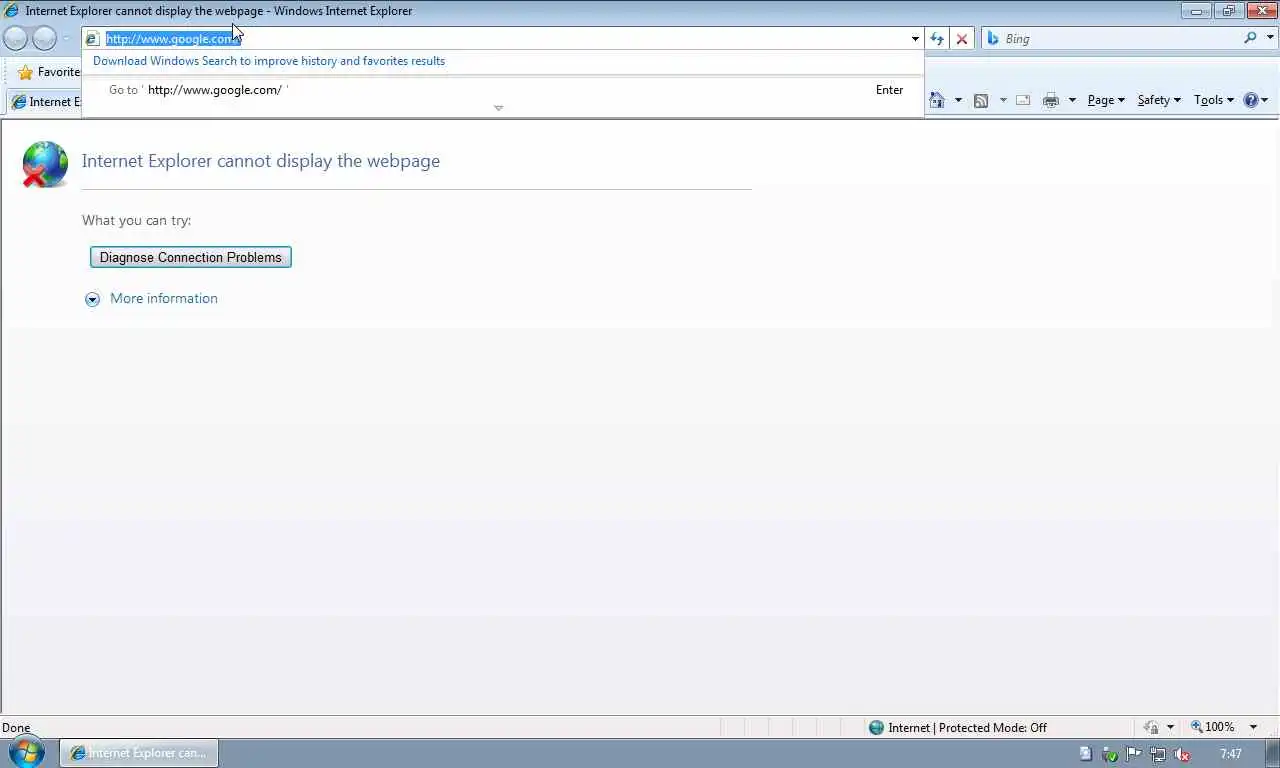Click the Home icon in command bar
1280x768 pixels.
pyautogui.click(x=937, y=100)
